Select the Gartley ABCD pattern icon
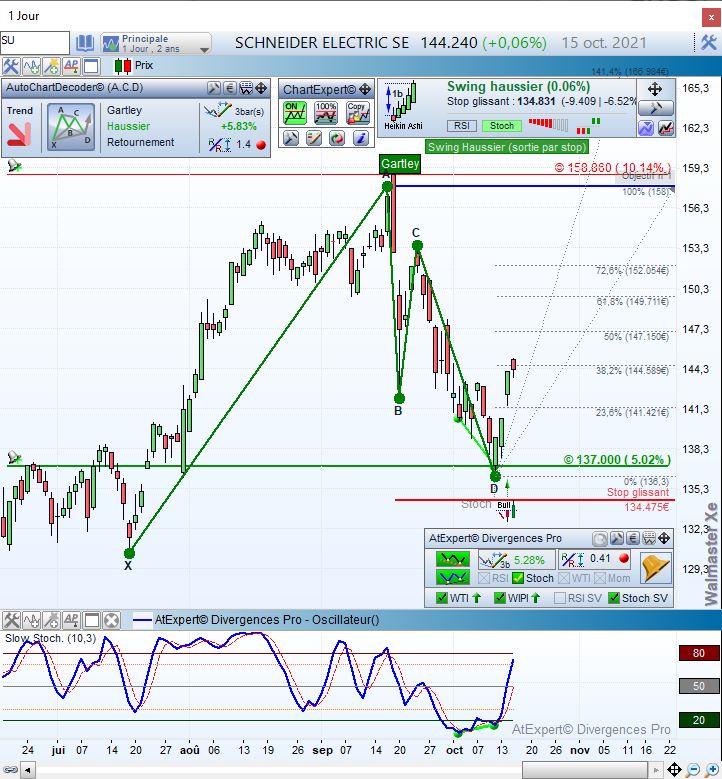The height and width of the screenshot is (779, 722). tap(71, 127)
